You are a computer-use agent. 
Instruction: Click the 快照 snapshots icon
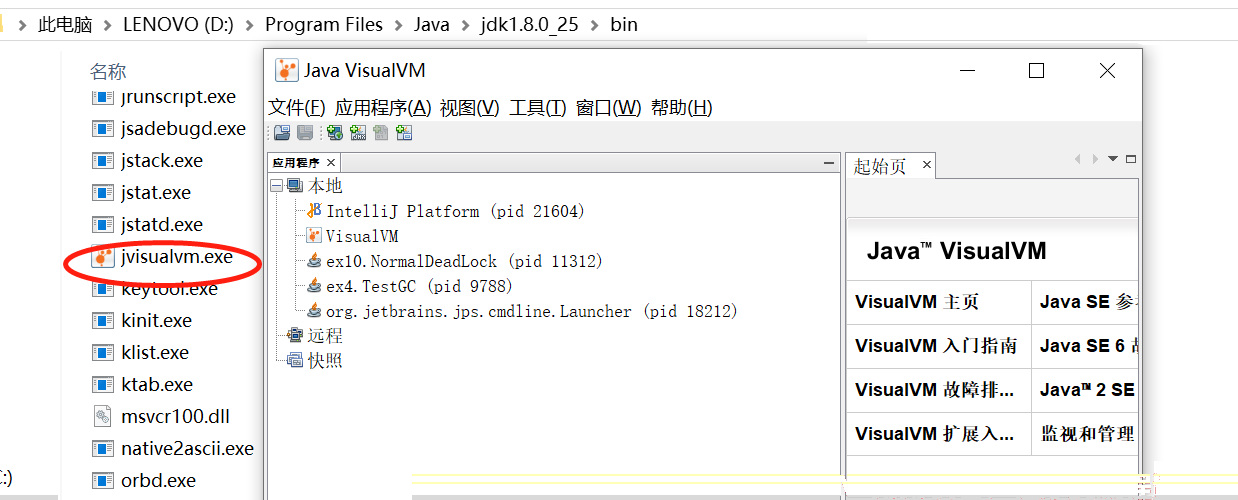click(x=295, y=361)
